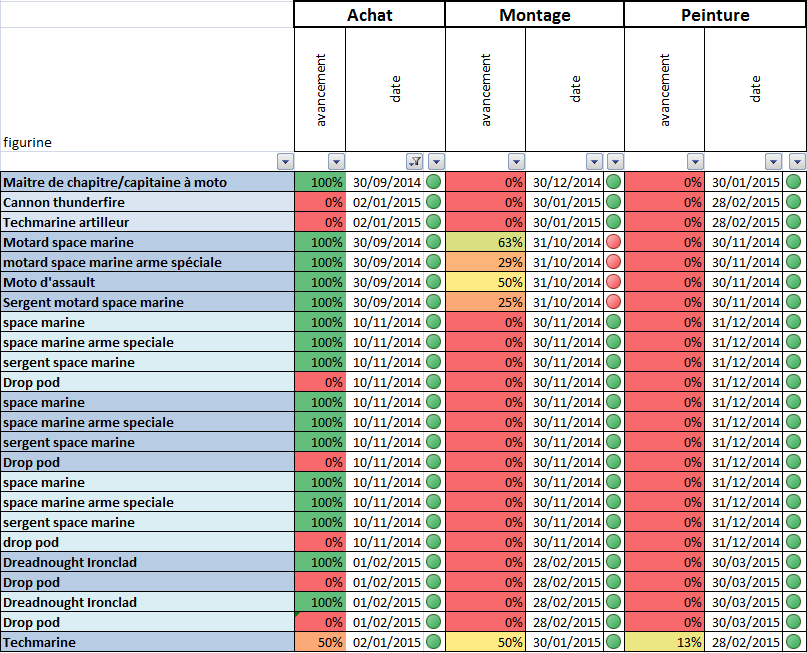Select the figurine header cell

tap(147, 90)
